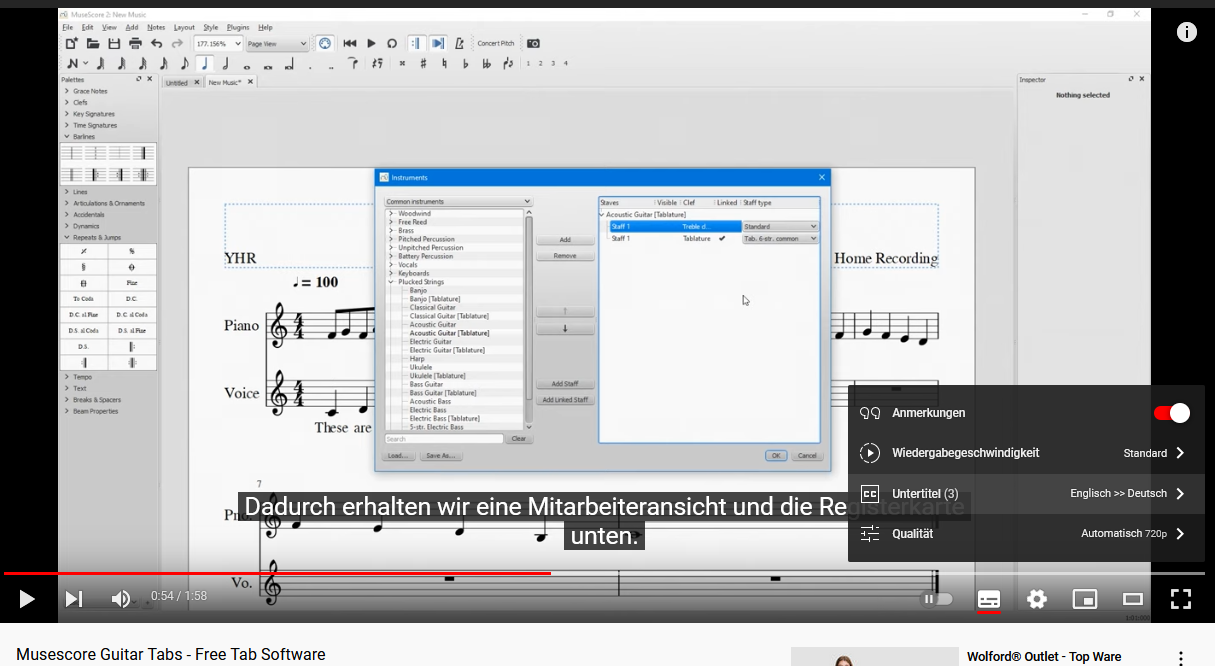Save the score with the floppy disk icon
The image size is (1215, 666).
click(x=114, y=43)
